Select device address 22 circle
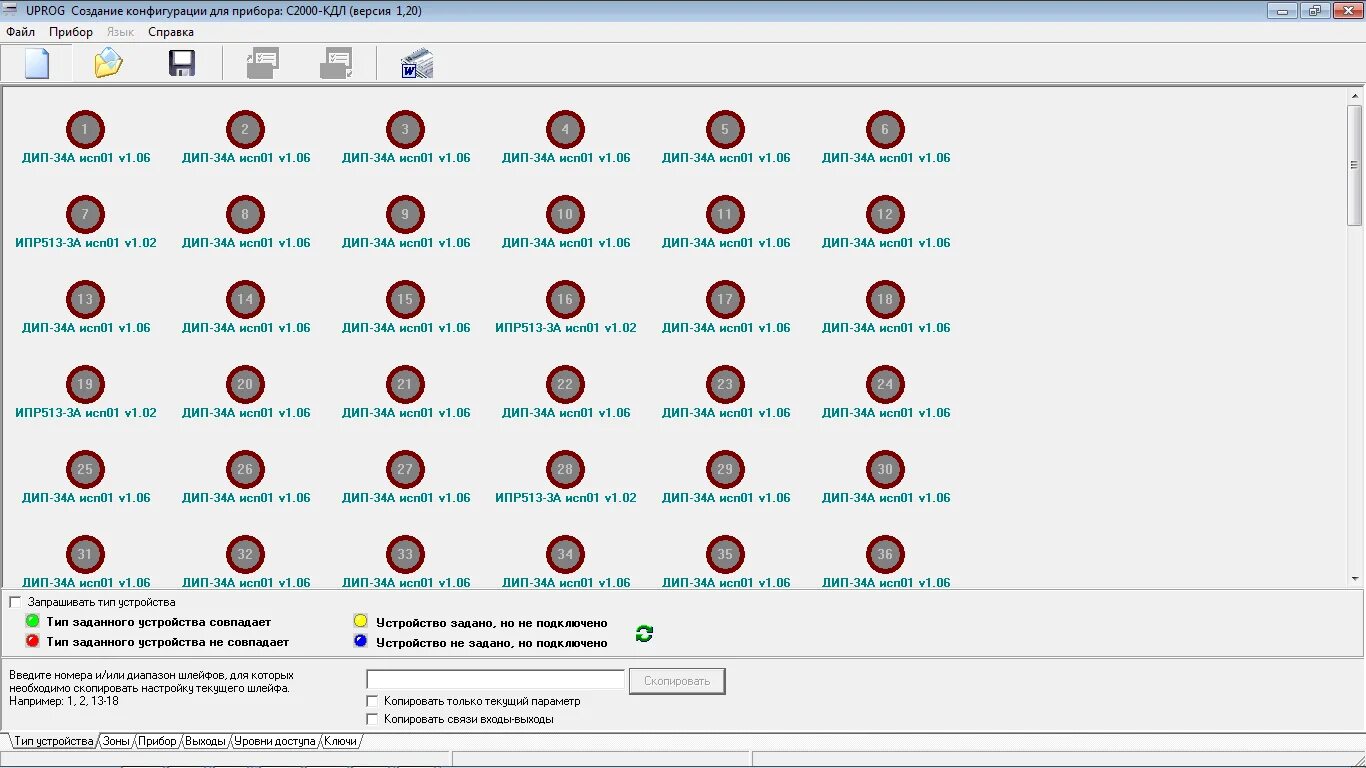This screenshot has width=1366, height=768. pyautogui.click(x=565, y=384)
